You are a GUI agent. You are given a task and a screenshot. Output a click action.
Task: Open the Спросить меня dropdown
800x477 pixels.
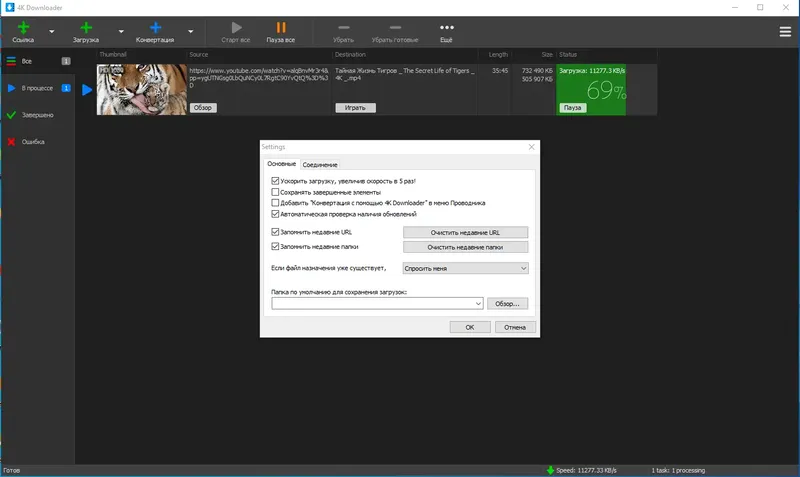(x=465, y=268)
